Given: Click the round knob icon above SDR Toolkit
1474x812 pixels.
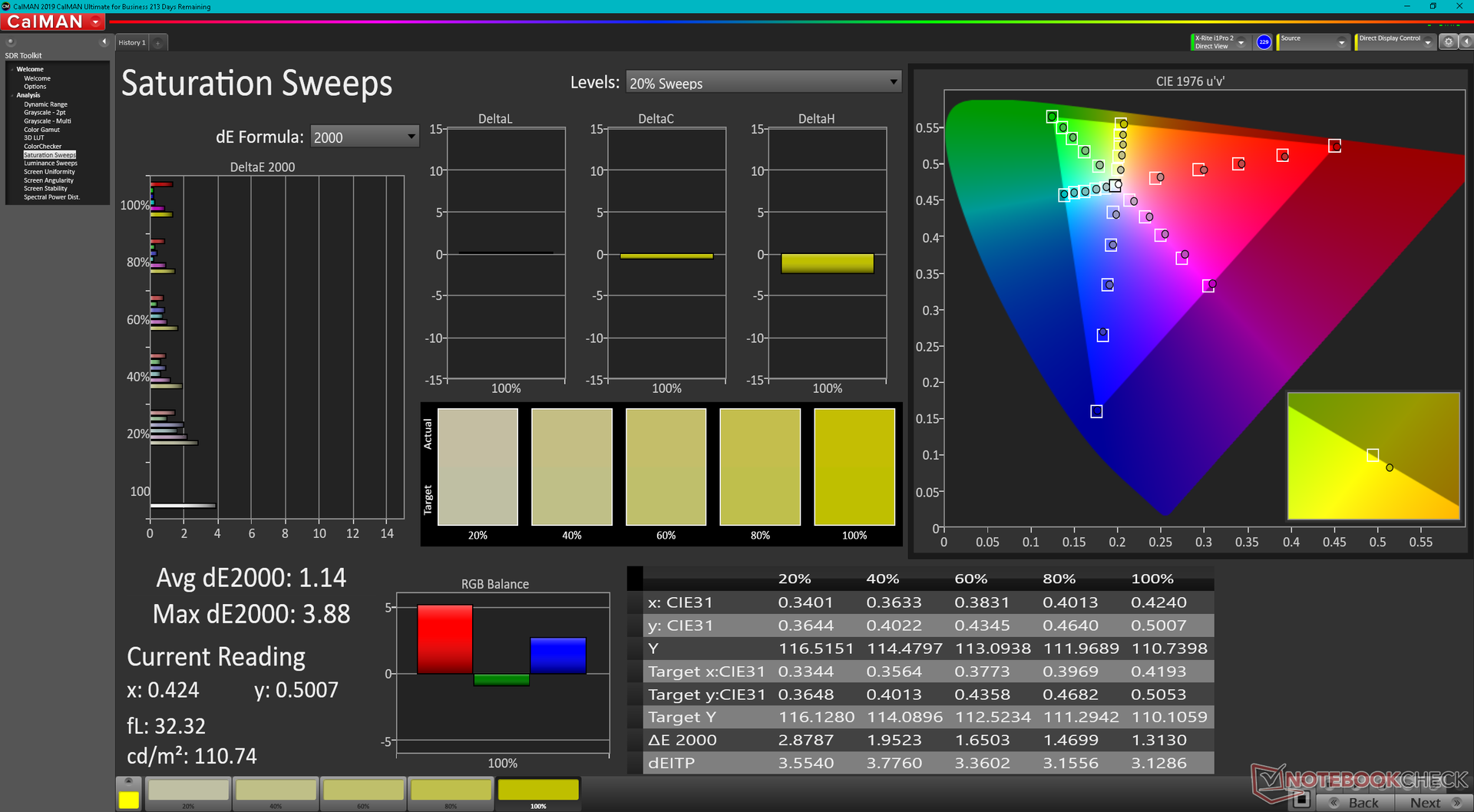Looking at the screenshot, I should pyautogui.click(x=11, y=42).
